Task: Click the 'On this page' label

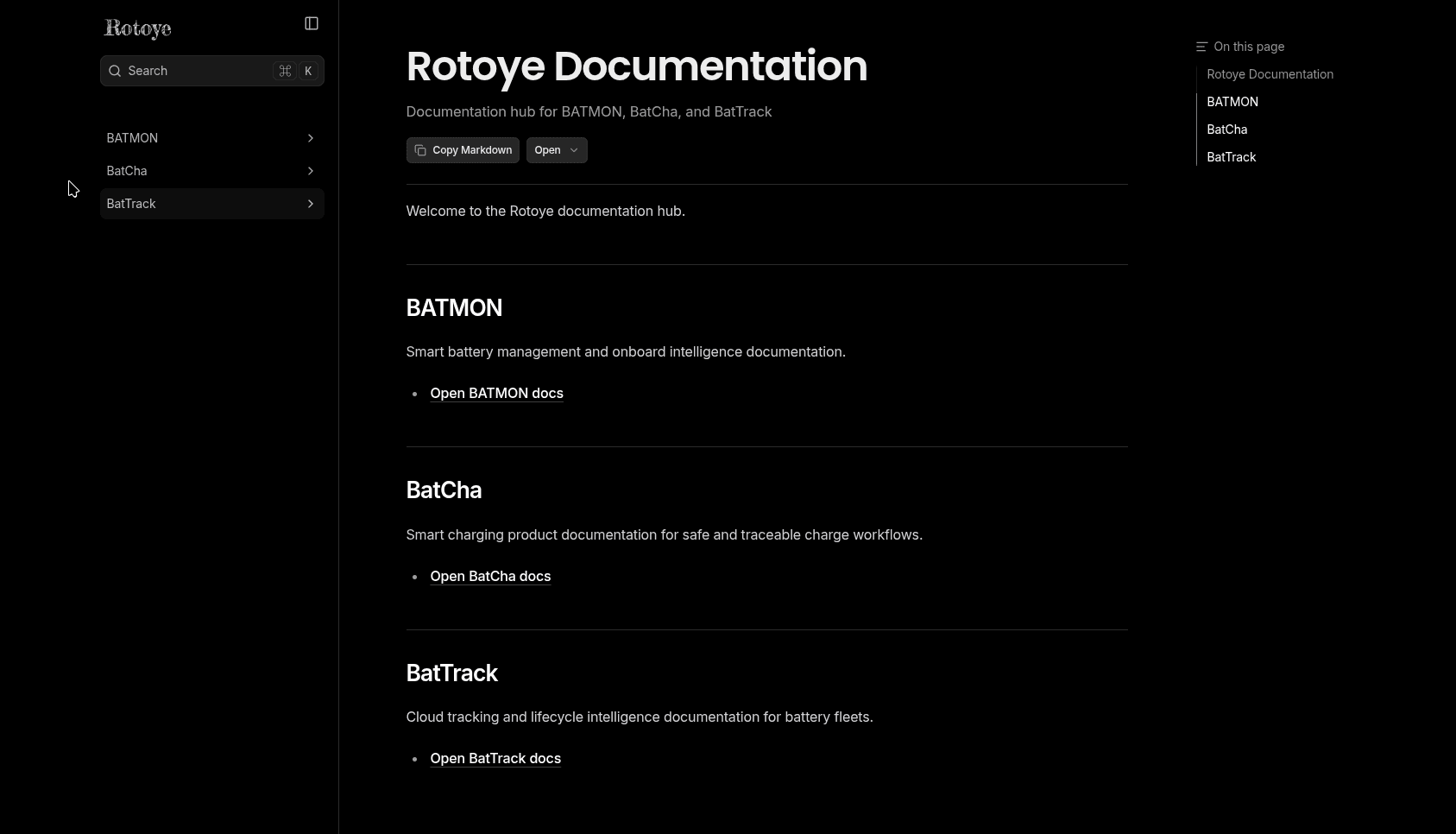Action: pos(1249,47)
